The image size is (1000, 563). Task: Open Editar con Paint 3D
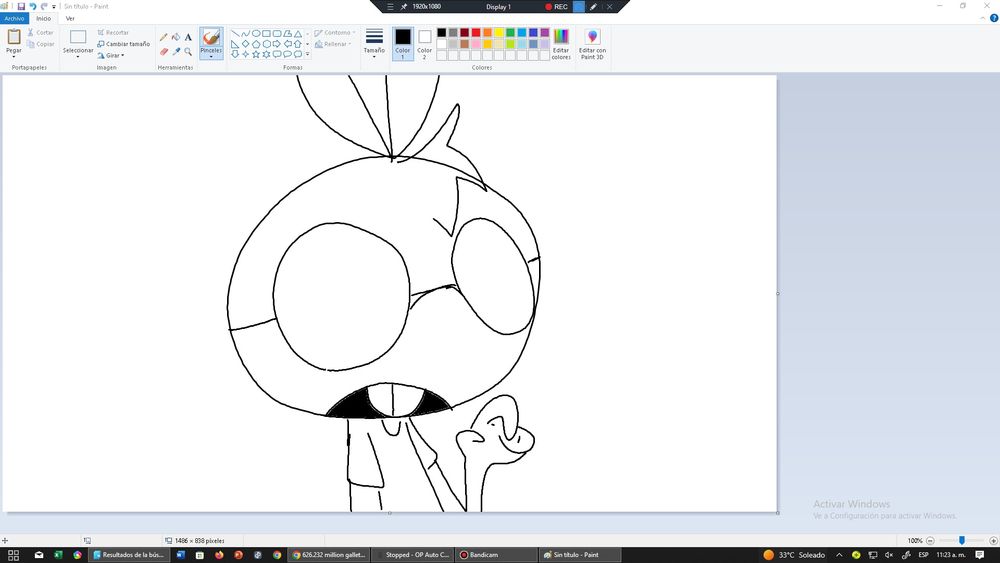592,44
